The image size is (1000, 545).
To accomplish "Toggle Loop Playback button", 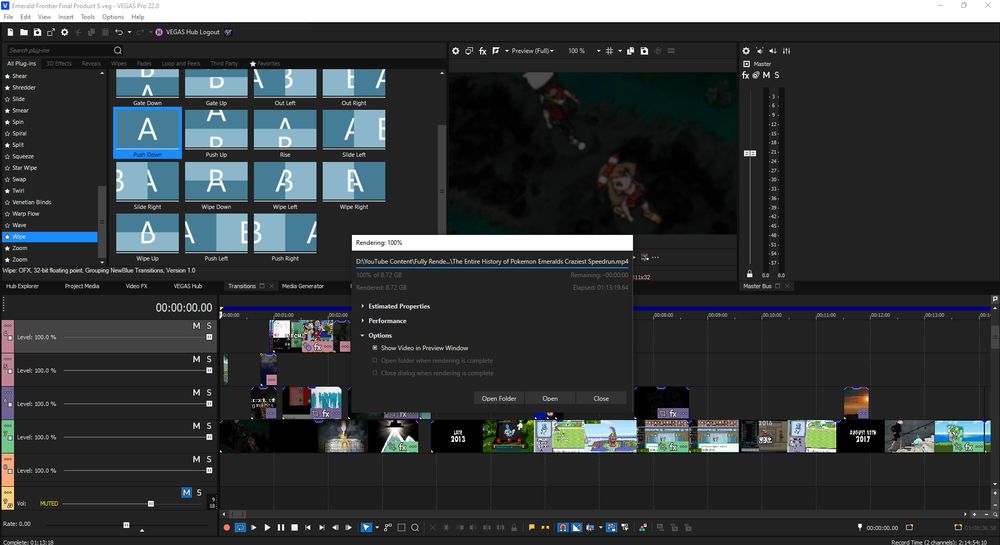I will tap(240, 528).
